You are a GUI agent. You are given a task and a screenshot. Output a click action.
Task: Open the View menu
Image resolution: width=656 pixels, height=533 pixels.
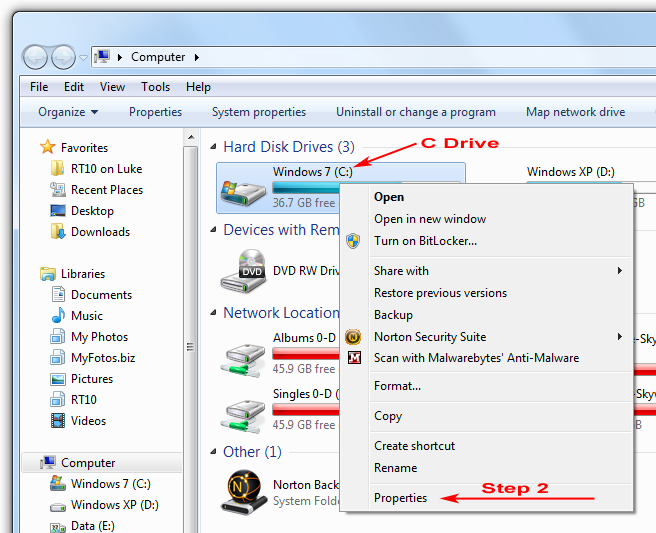[112, 87]
